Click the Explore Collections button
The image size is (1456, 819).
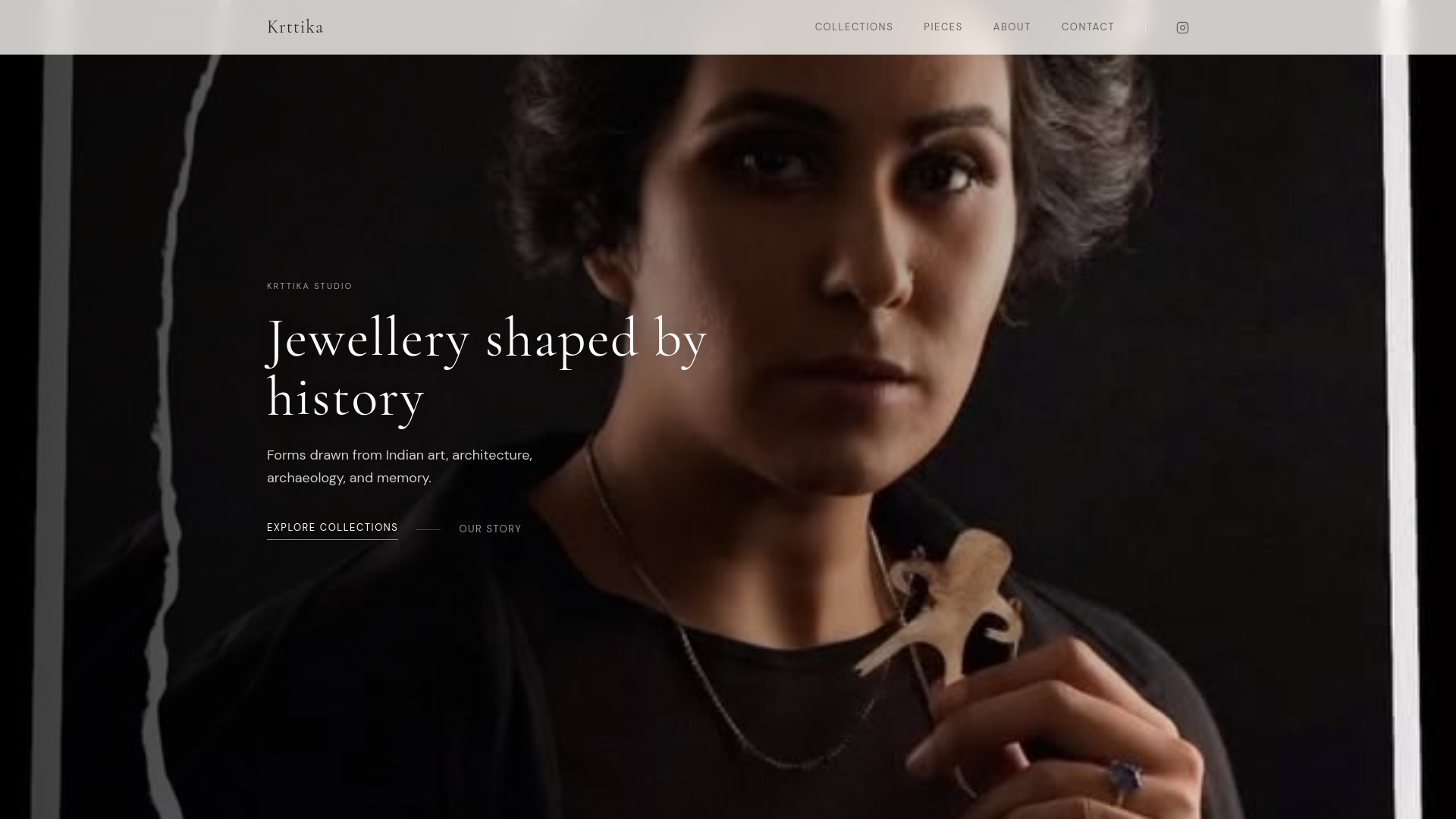click(x=332, y=528)
